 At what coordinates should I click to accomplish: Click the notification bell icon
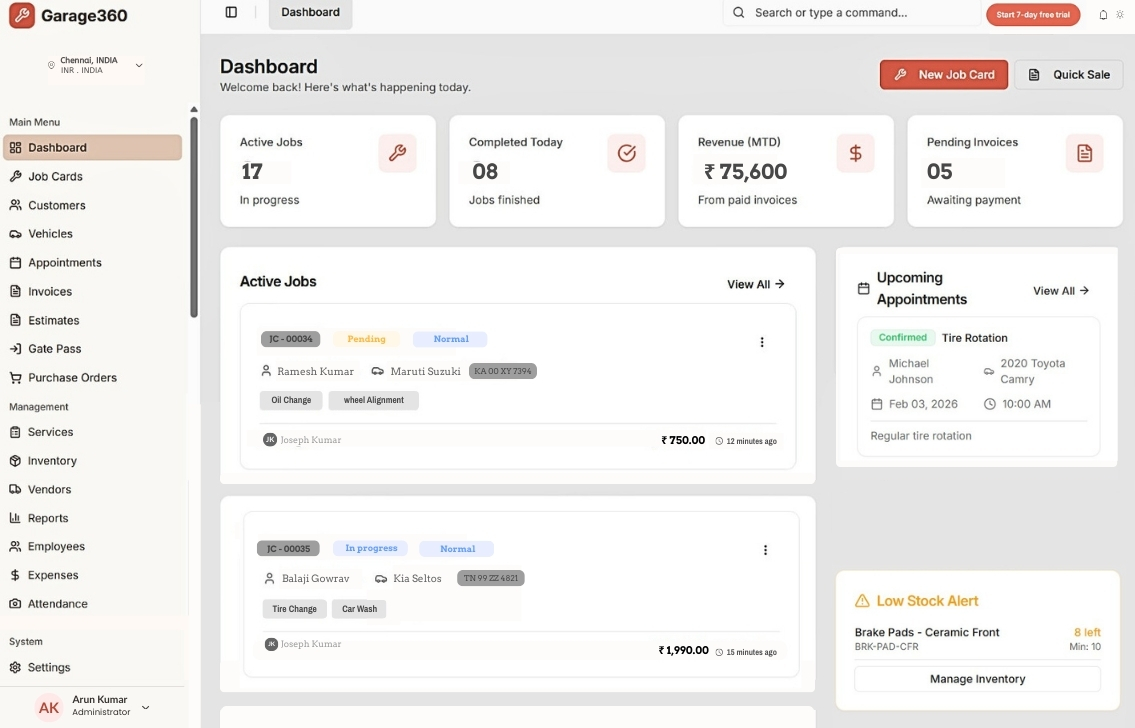click(x=1103, y=15)
